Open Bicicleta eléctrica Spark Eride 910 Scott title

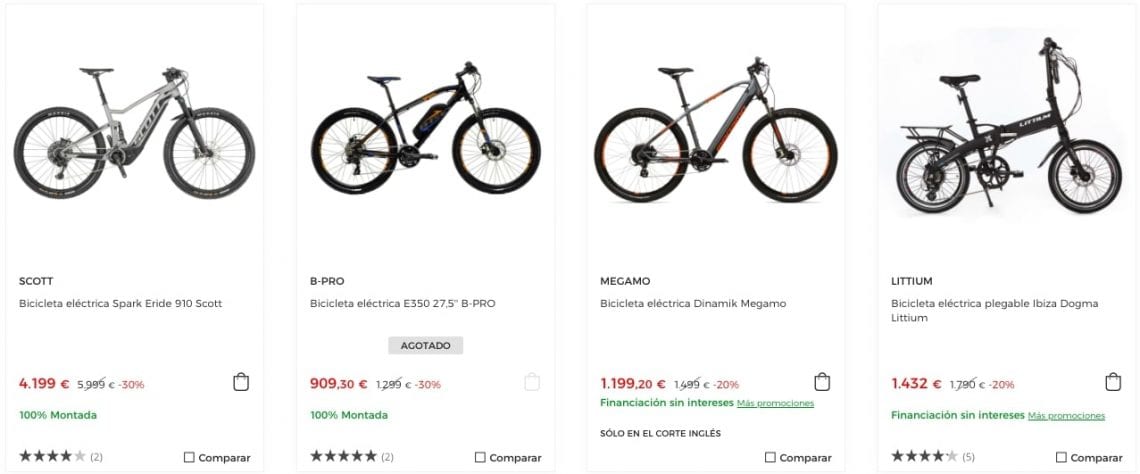(120, 303)
